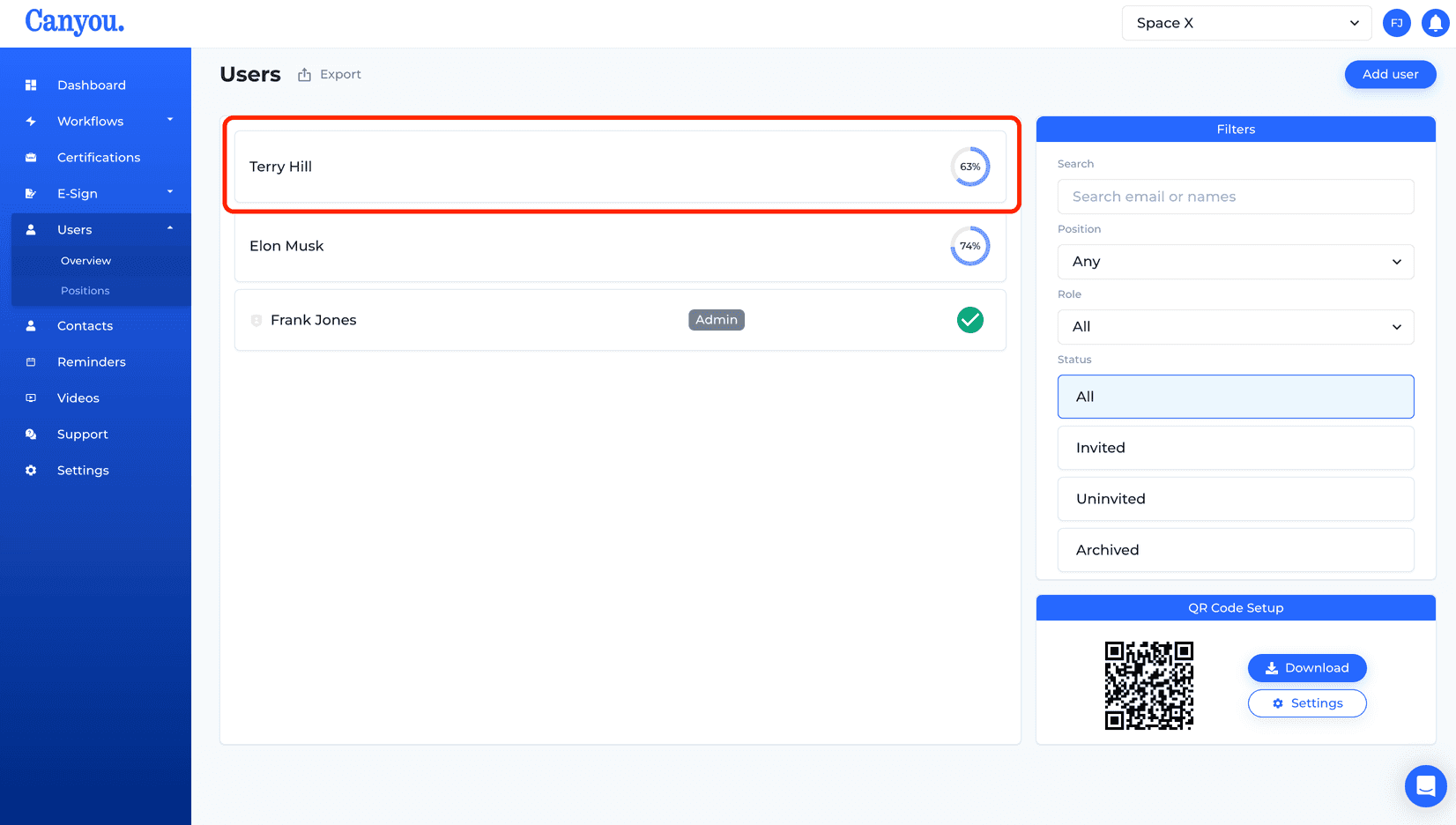Image resolution: width=1456 pixels, height=825 pixels.
Task: Select the All status filter
Action: click(1236, 397)
